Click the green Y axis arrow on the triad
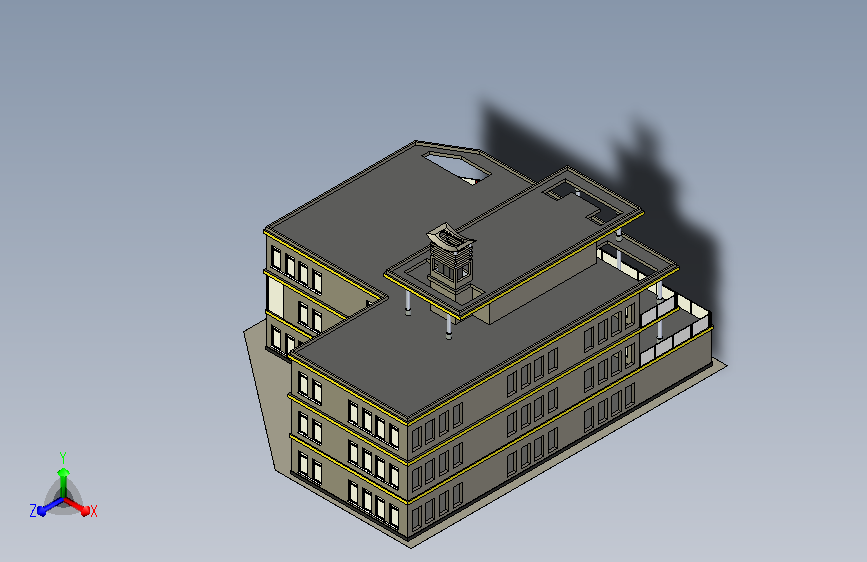Screen dimensions: 867x562 [x=63, y=481]
